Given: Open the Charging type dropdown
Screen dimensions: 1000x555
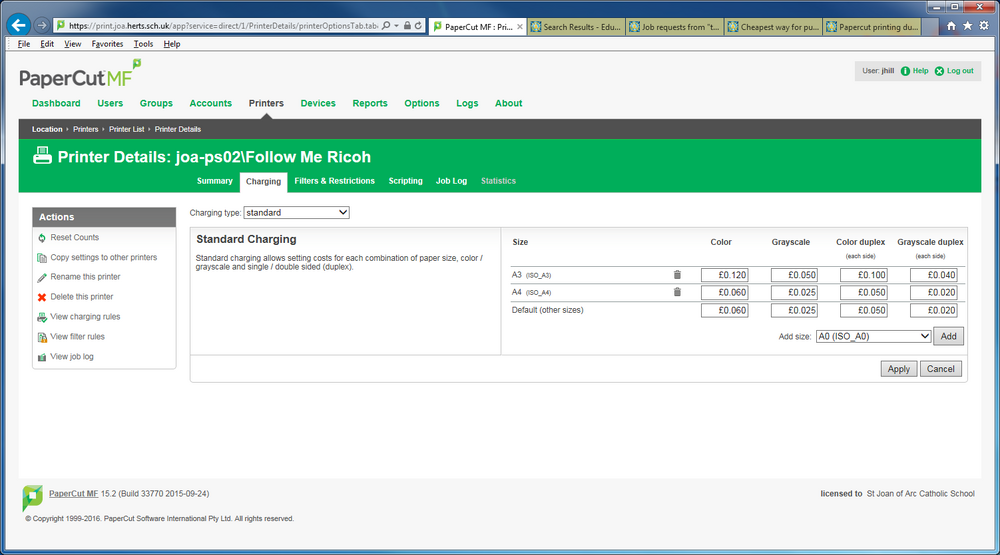Looking at the screenshot, I should tap(297, 212).
